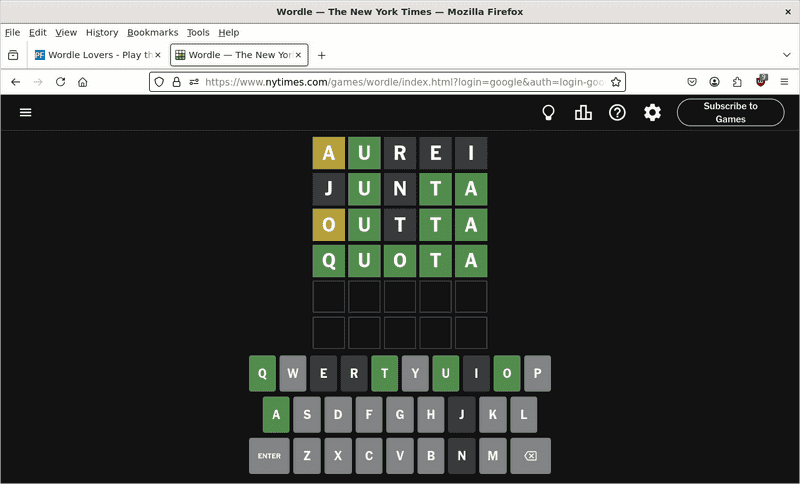Tap the W key on the on-screen keyboard
The height and width of the screenshot is (484, 800).
293,373
